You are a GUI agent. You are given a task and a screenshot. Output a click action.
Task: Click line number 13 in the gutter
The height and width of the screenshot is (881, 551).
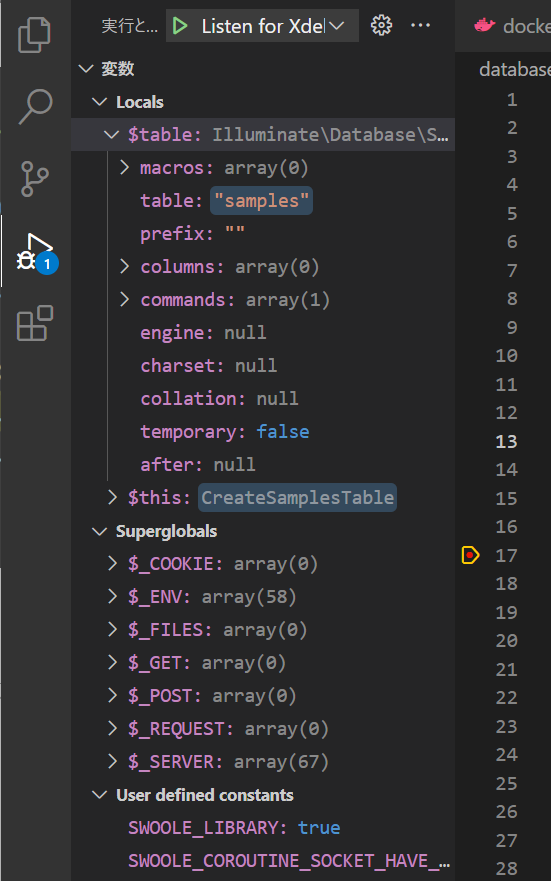point(506,441)
